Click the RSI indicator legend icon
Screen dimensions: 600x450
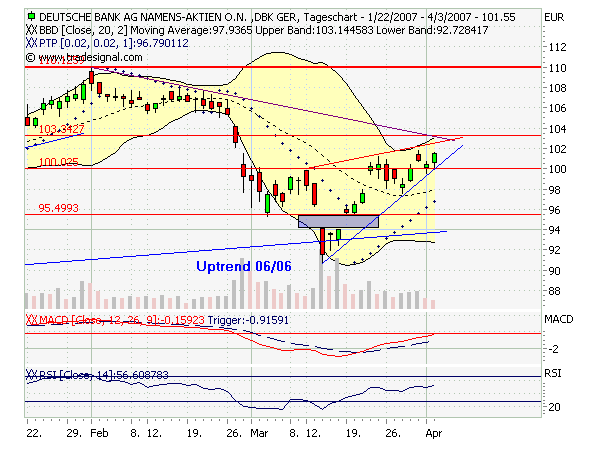pos(32,374)
